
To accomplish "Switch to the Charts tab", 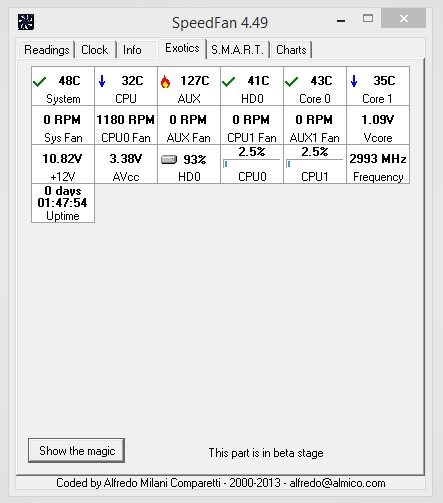I will pyautogui.click(x=291, y=50).
